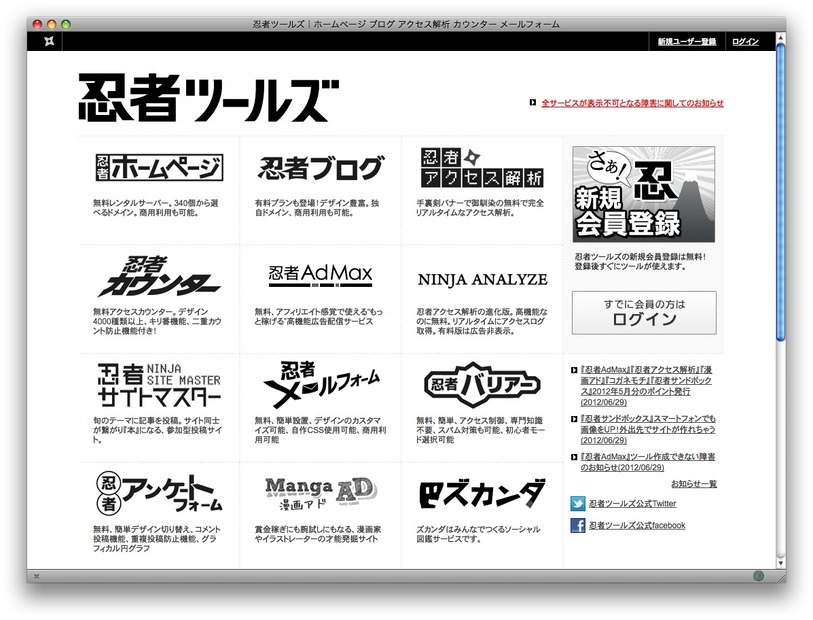The width and height of the screenshot is (813, 620).
Task: Click the 新規会員登録 banner image
Action: (x=643, y=194)
